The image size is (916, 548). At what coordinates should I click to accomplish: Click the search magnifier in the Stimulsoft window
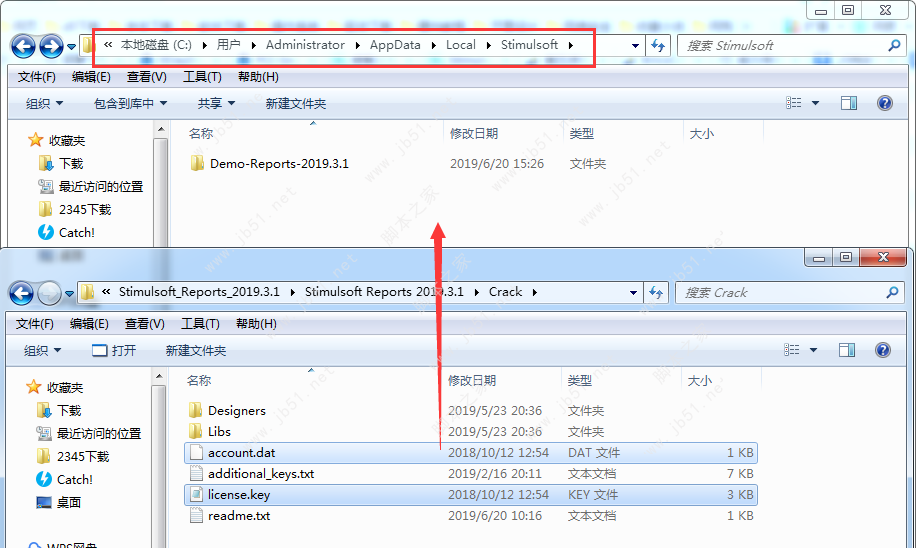pyautogui.click(x=894, y=45)
